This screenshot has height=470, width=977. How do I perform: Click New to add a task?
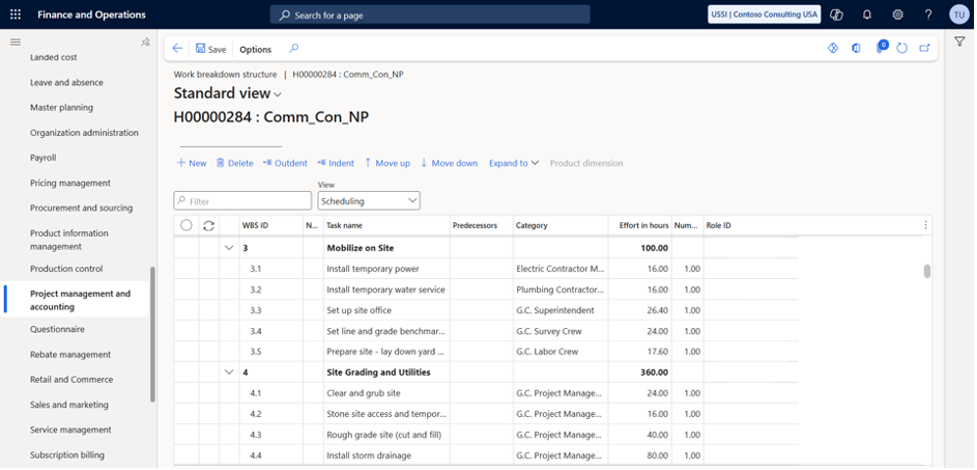[x=191, y=163]
